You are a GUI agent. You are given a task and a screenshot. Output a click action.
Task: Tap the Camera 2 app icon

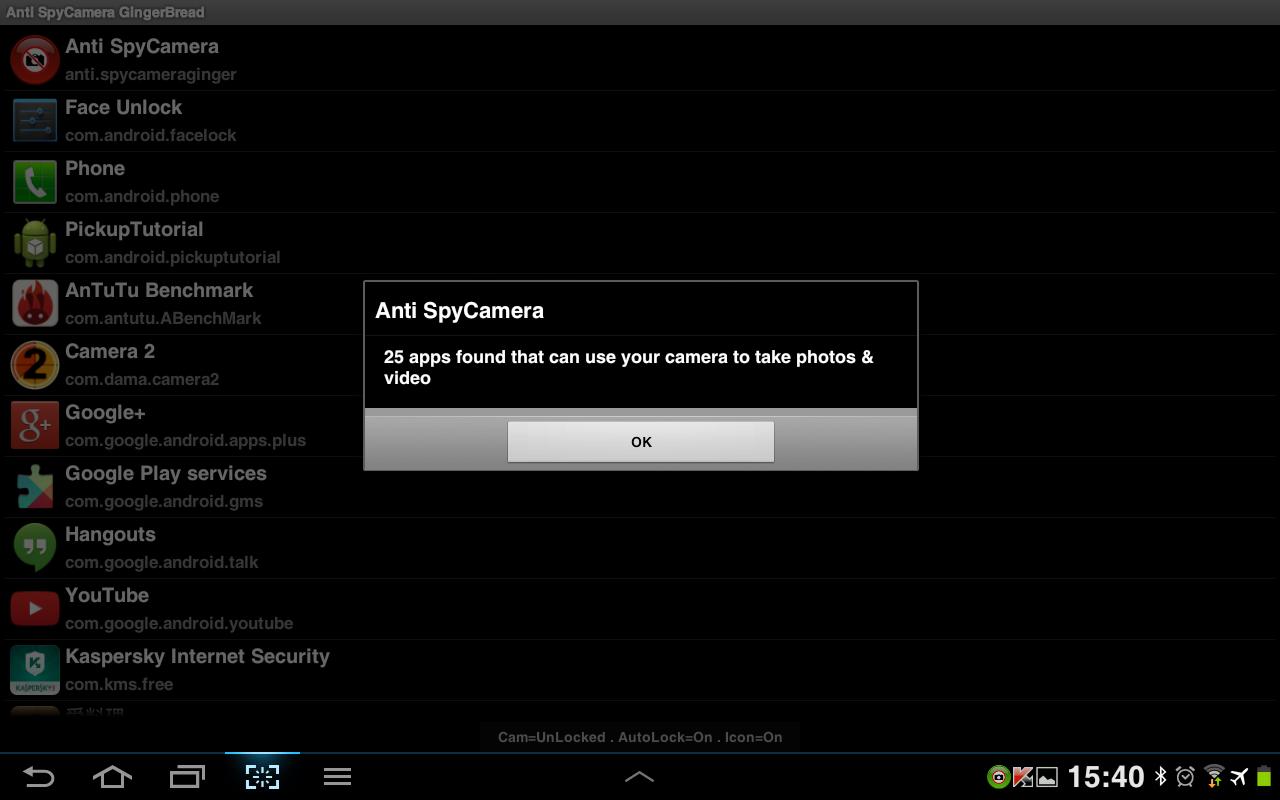click(x=35, y=365)
